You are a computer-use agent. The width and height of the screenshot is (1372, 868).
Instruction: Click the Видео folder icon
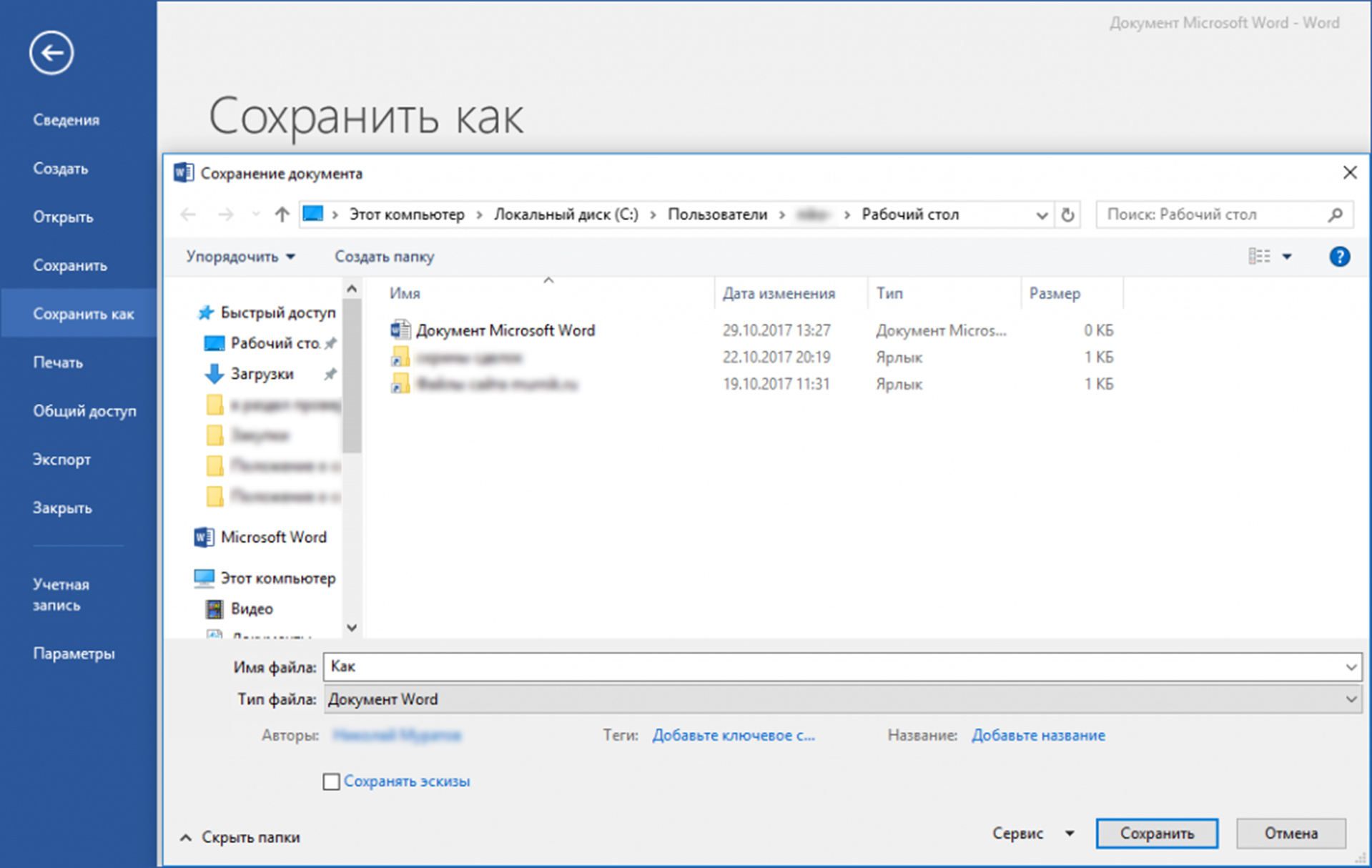pos(214,608)
